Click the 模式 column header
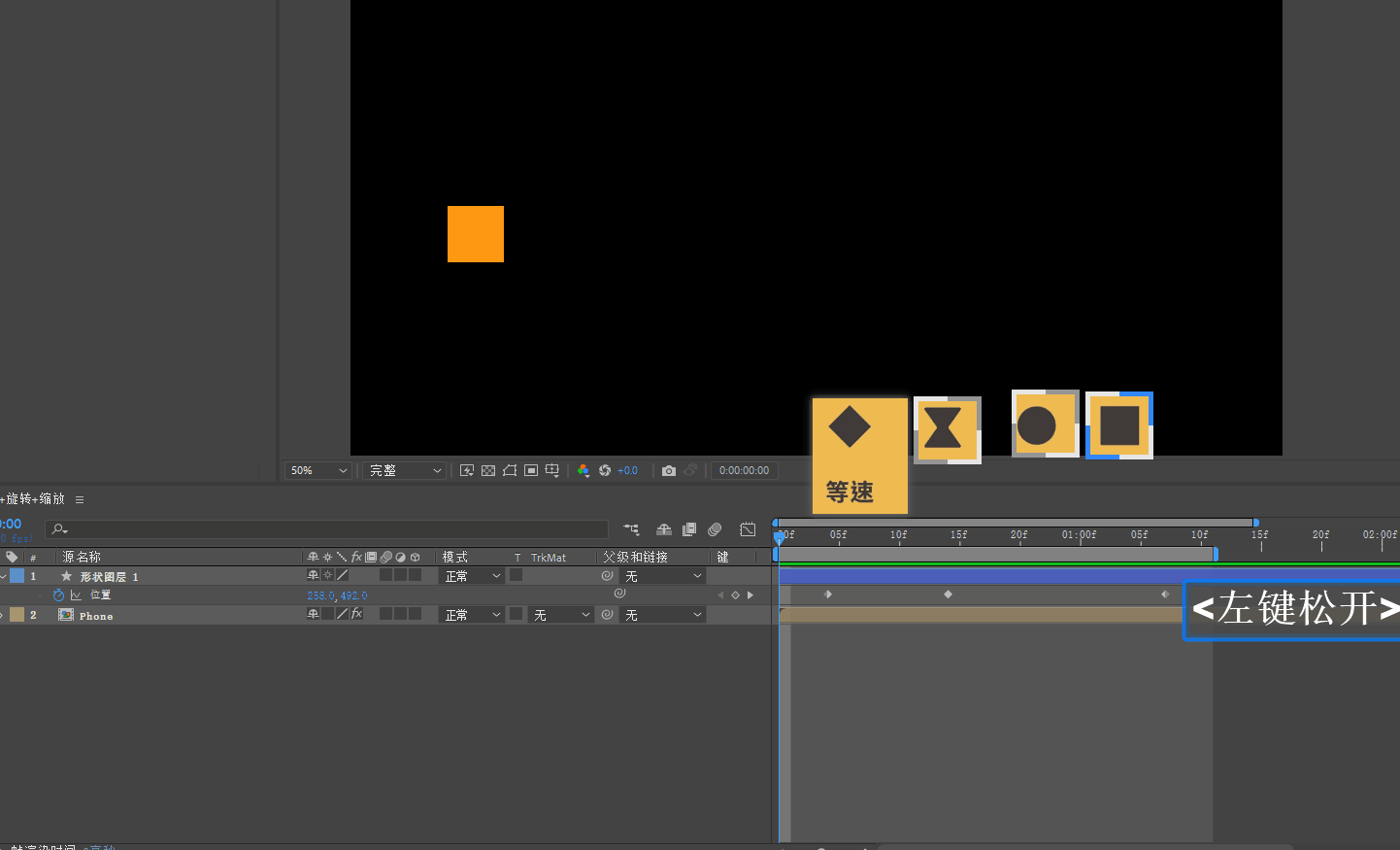Image resolution: width=1400 pixels, height=850 pixels. pos(455,557)
